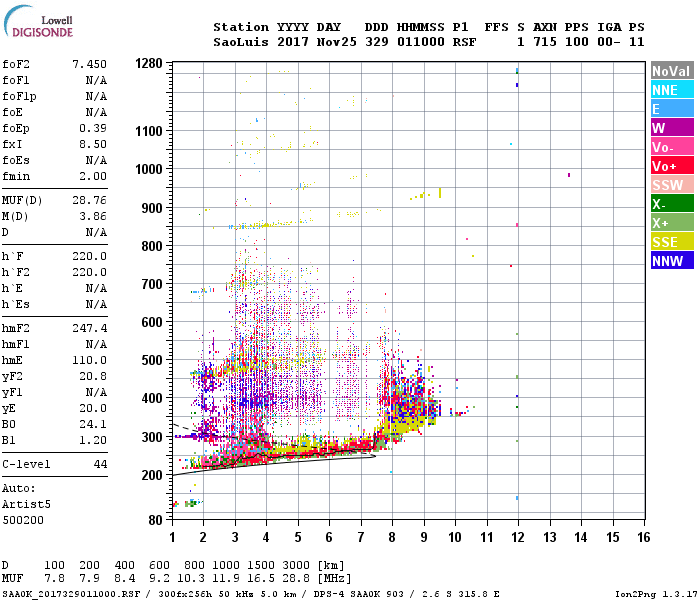Click the 2017 year header value

tap(293, 42)
